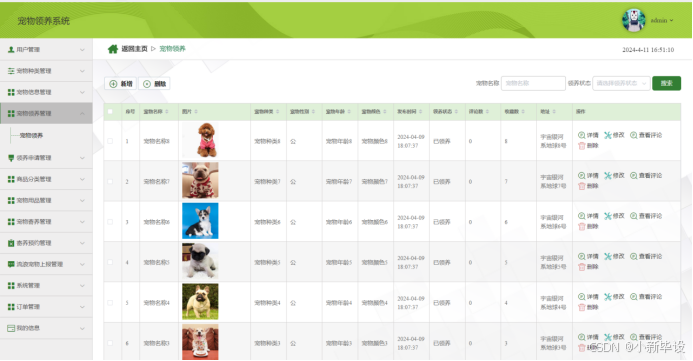
Task: Collapse 宠物领养管理 using its up chevron
Action: (82, 114)
